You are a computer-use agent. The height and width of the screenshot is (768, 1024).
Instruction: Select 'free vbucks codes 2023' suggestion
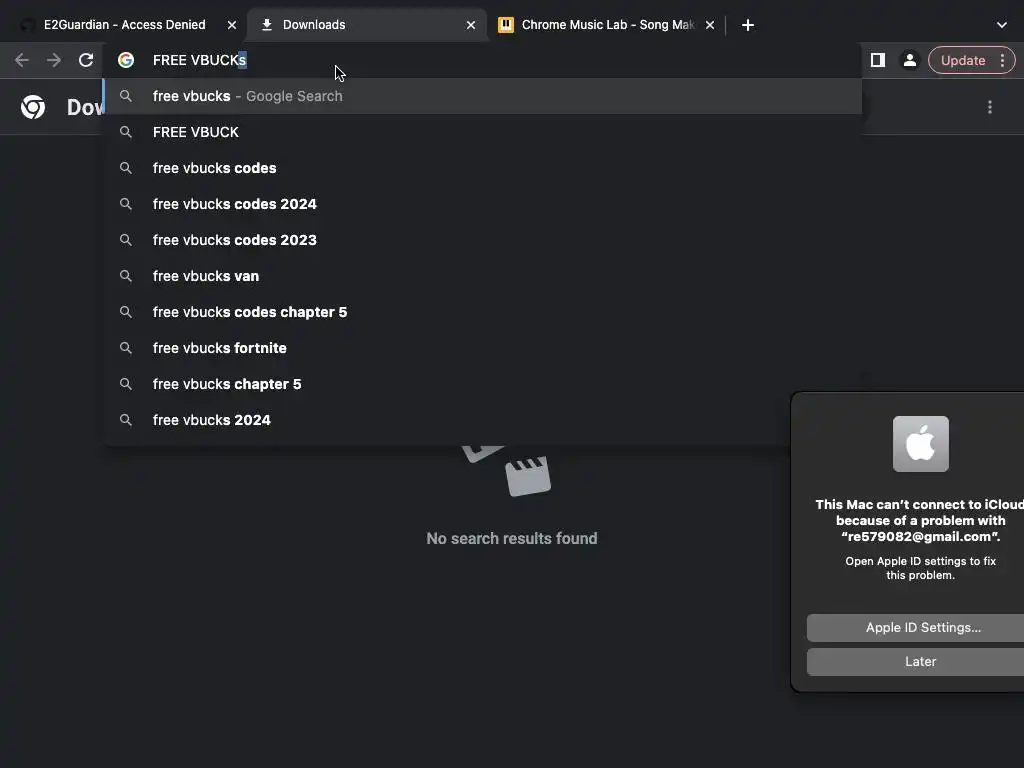(x=483, y=240)
